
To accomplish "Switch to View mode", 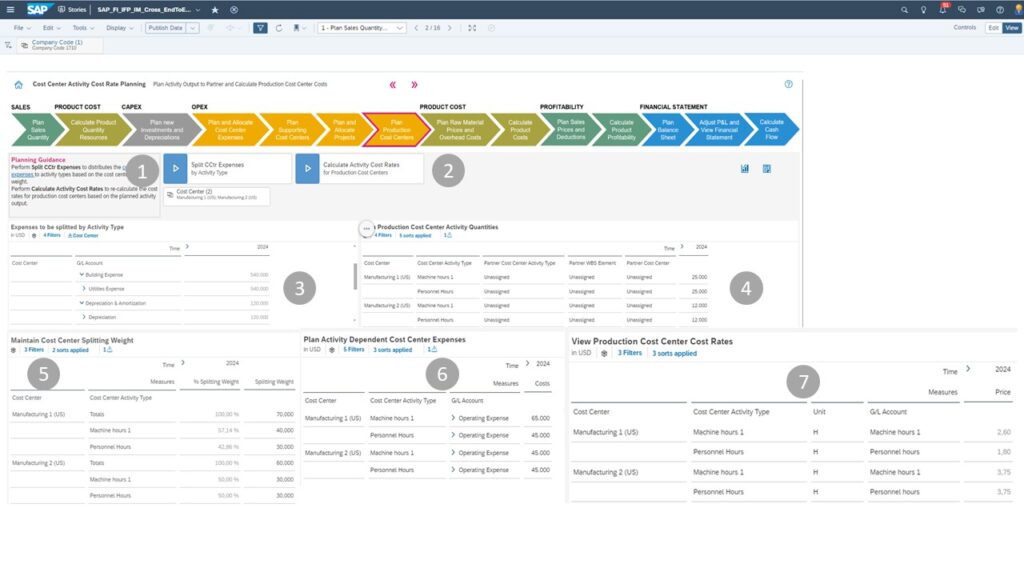I will click(x=1011, y=28).
